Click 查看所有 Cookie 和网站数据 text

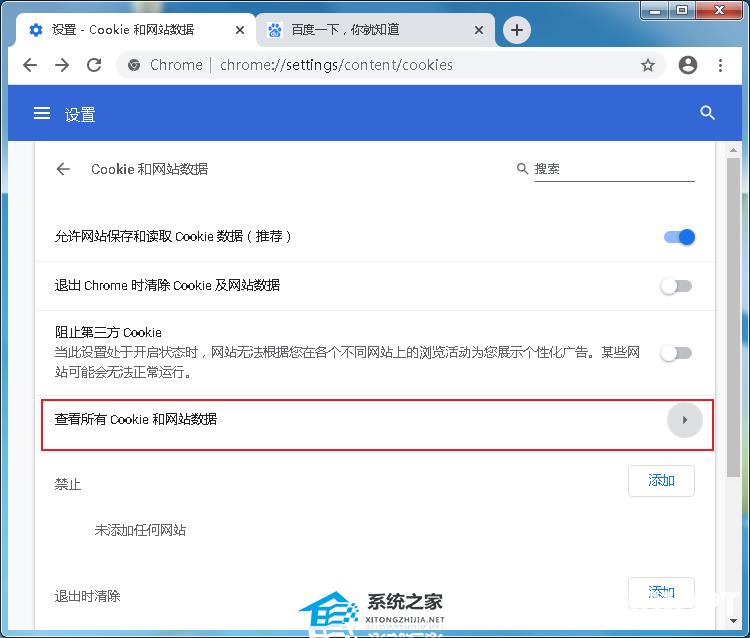[136, 419]
